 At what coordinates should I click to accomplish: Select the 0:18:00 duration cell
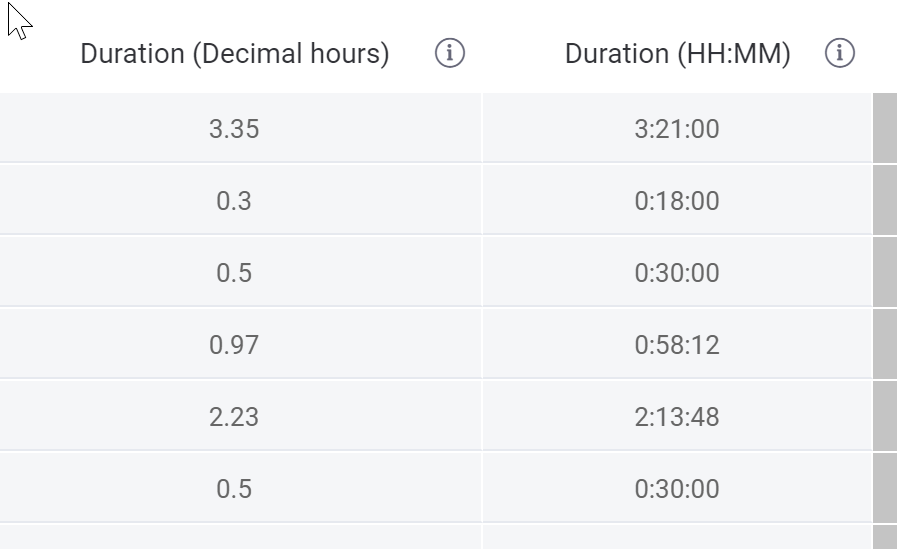(677, 200)
